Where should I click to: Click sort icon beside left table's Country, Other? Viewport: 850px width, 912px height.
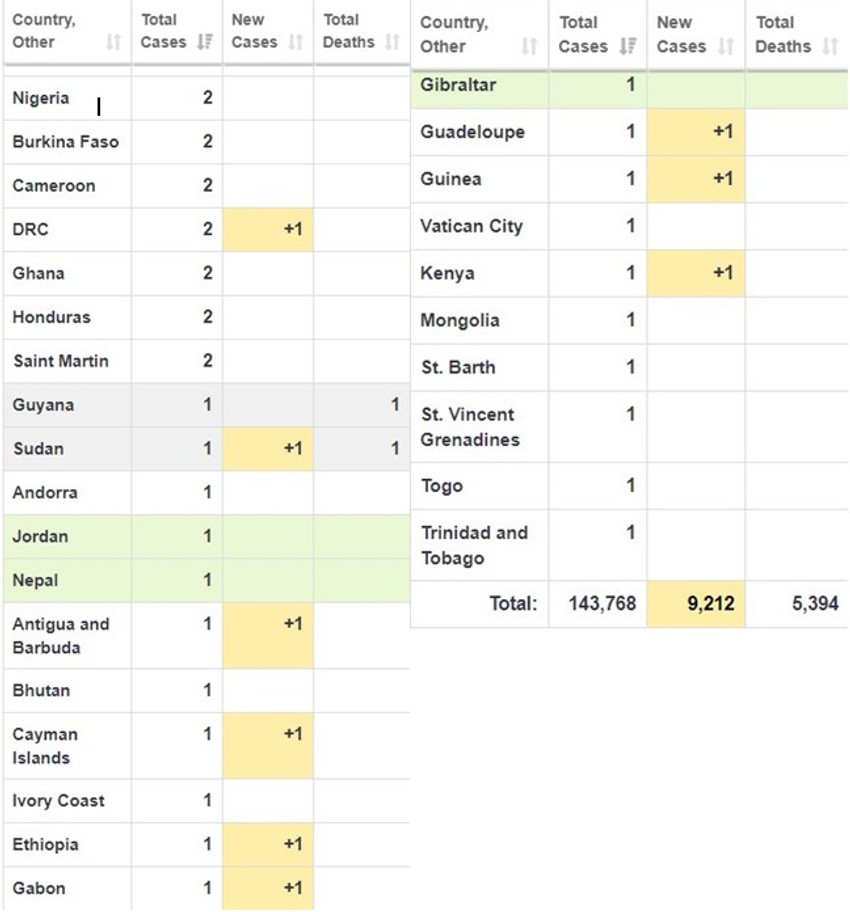point(113,42)
